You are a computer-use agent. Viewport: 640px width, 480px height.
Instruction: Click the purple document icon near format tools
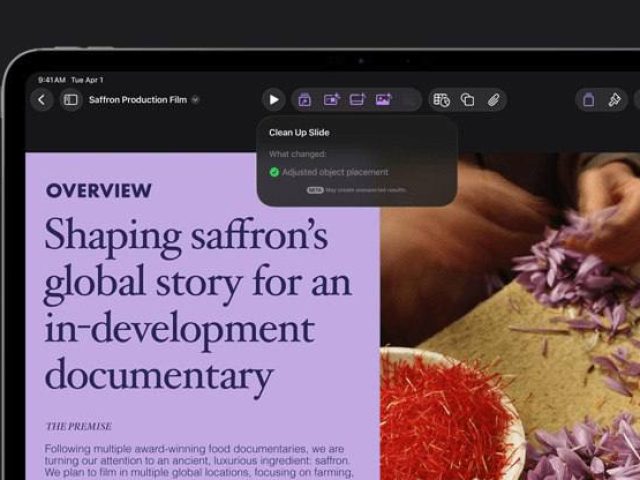coord(589,100)
